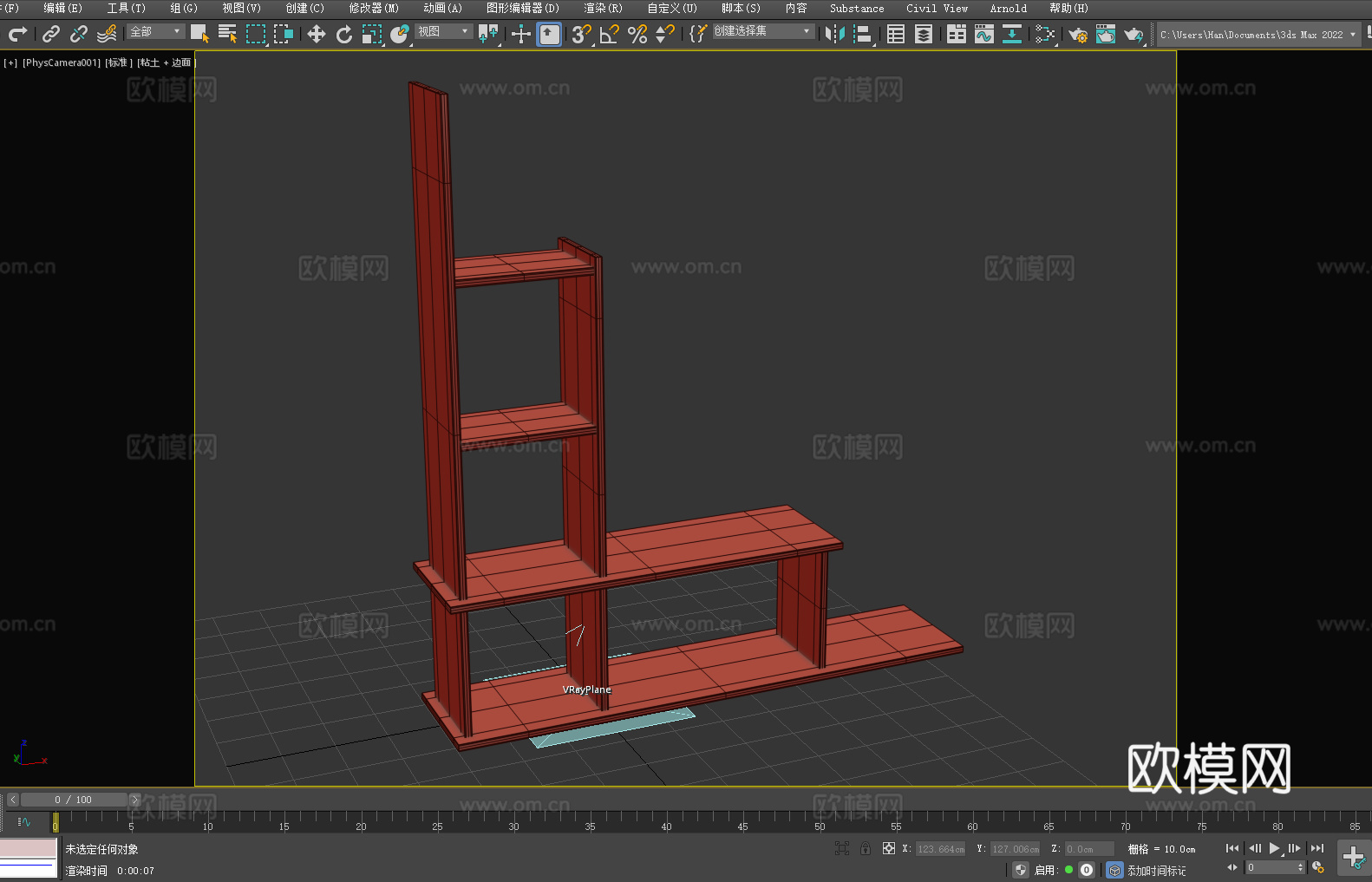This screenshot has height=882, width=1372.
Task: Click Bind to Space Warp icon
Action: tap(107, 34)
